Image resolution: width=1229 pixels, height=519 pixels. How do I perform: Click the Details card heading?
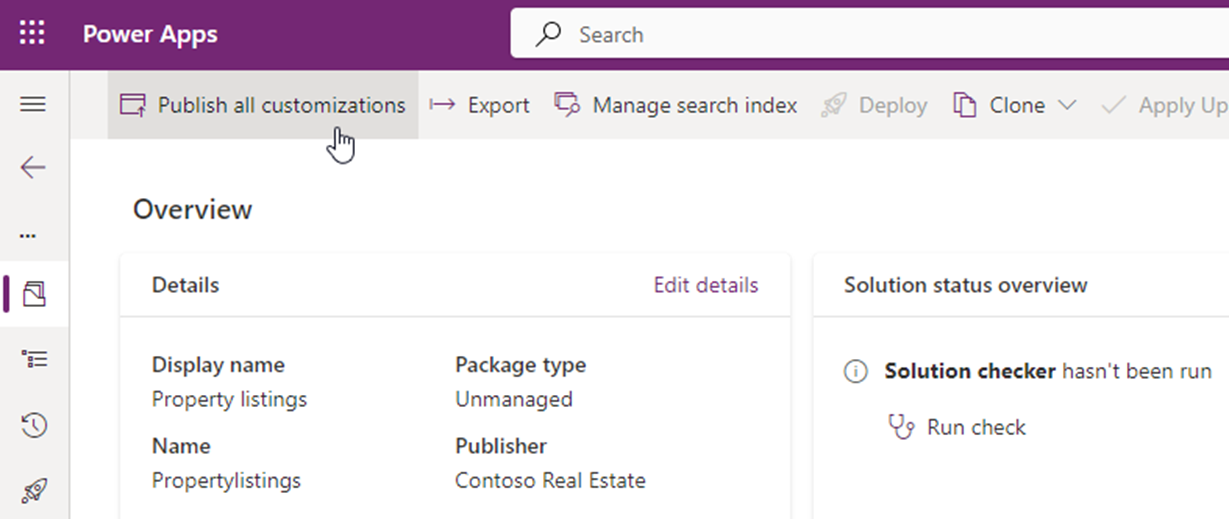coord(185,285)
